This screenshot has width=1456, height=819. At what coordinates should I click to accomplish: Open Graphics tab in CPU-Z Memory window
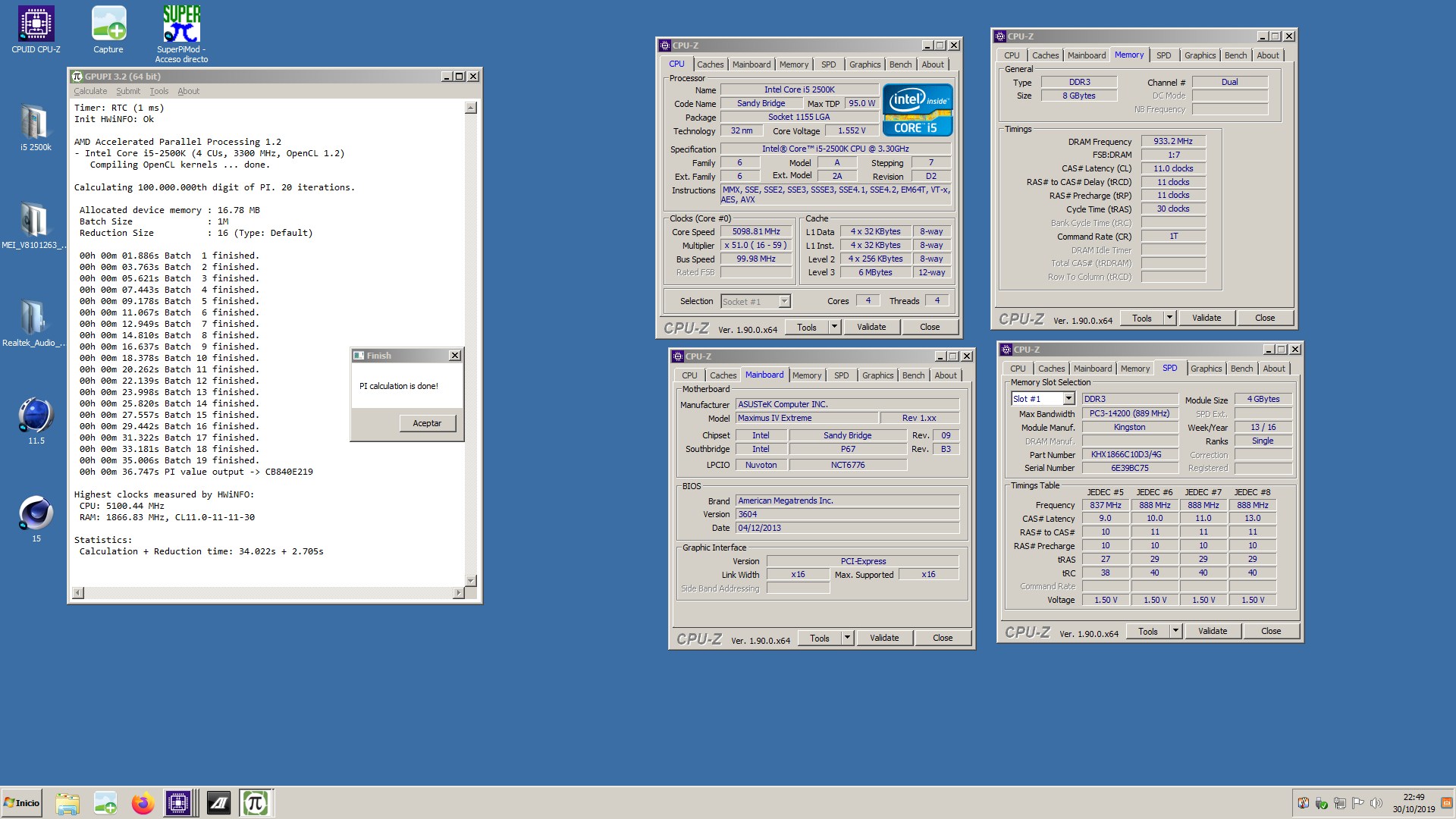pos(1200,55)
